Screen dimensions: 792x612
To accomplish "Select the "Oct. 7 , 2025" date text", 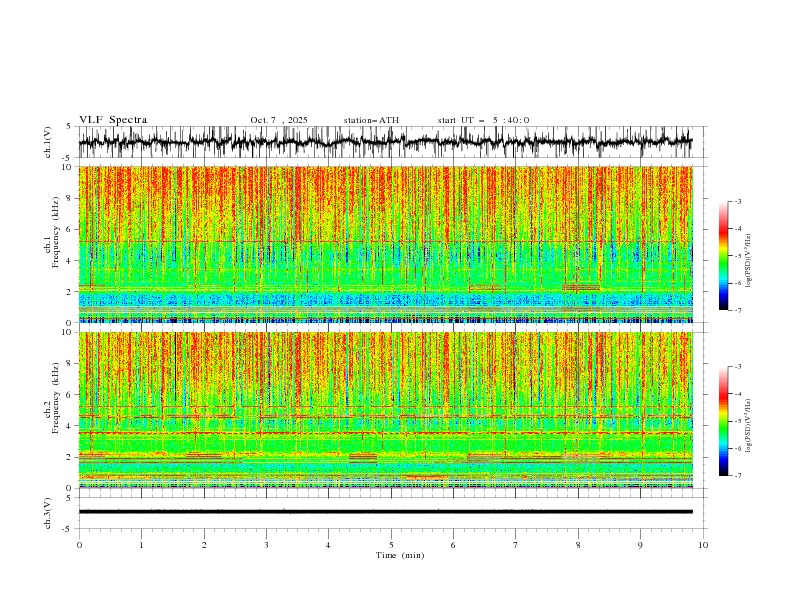I will click(x=279, y=120).
